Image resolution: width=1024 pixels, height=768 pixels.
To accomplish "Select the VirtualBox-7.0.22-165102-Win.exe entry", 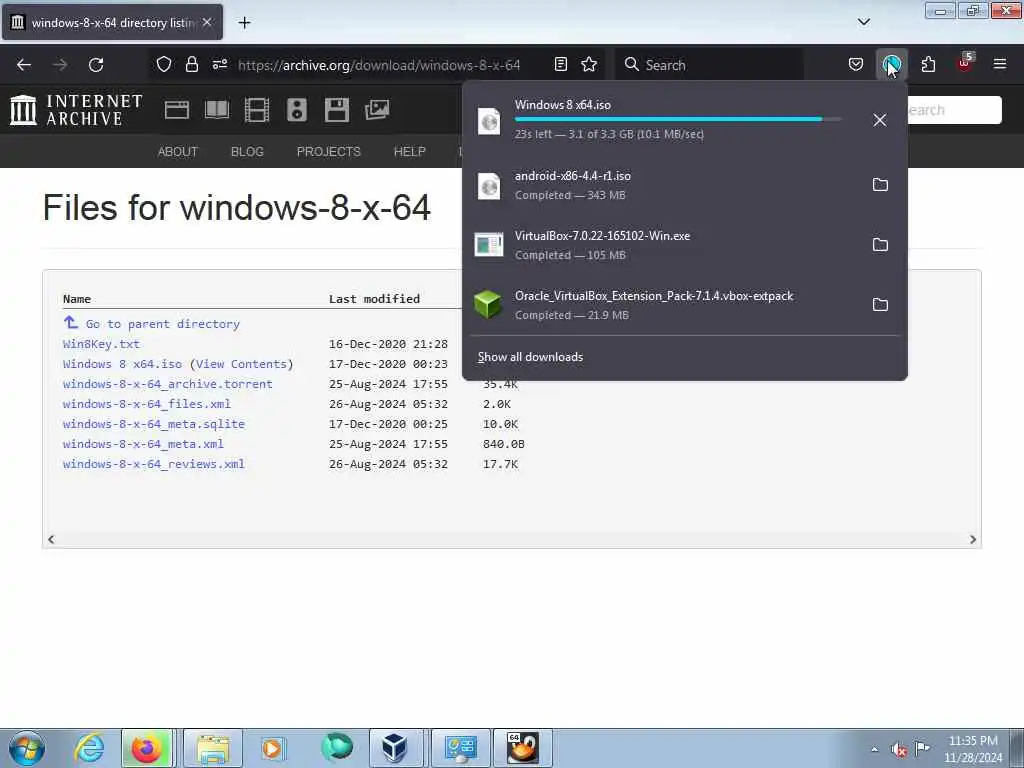I will pos(665,245).
